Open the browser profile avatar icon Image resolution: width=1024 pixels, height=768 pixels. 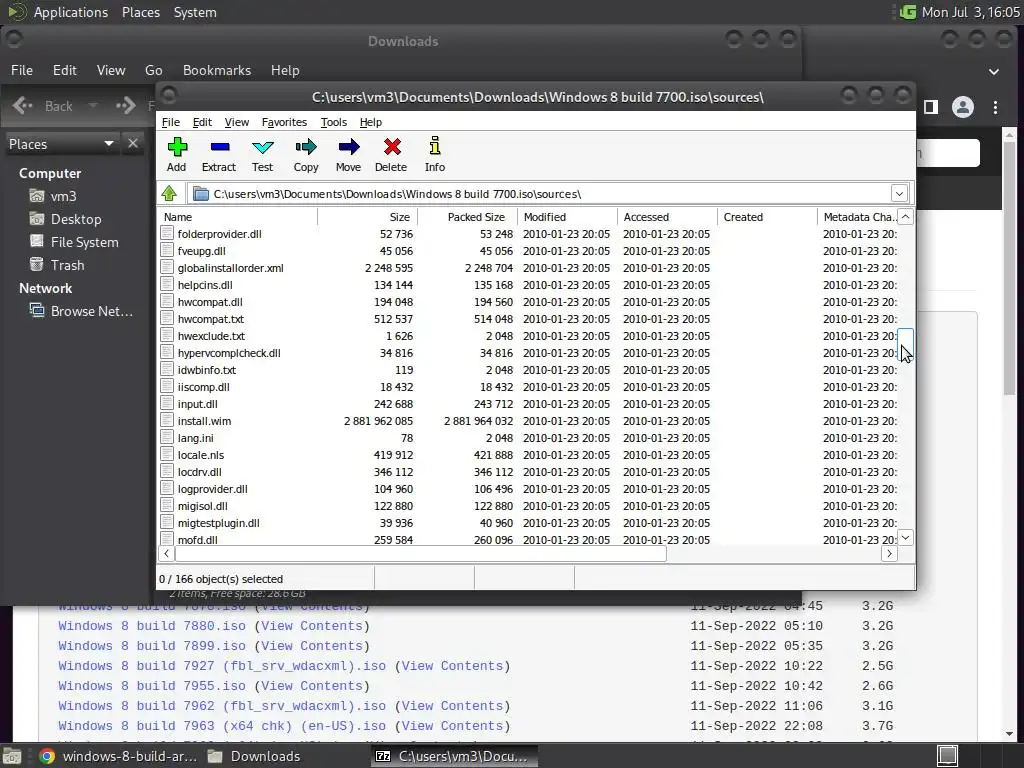[x=963, y=107]
